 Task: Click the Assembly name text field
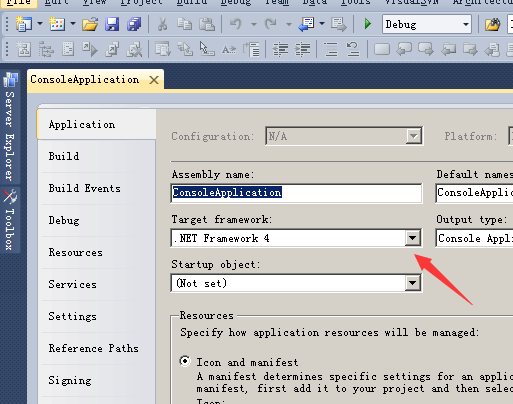[296, 193]
